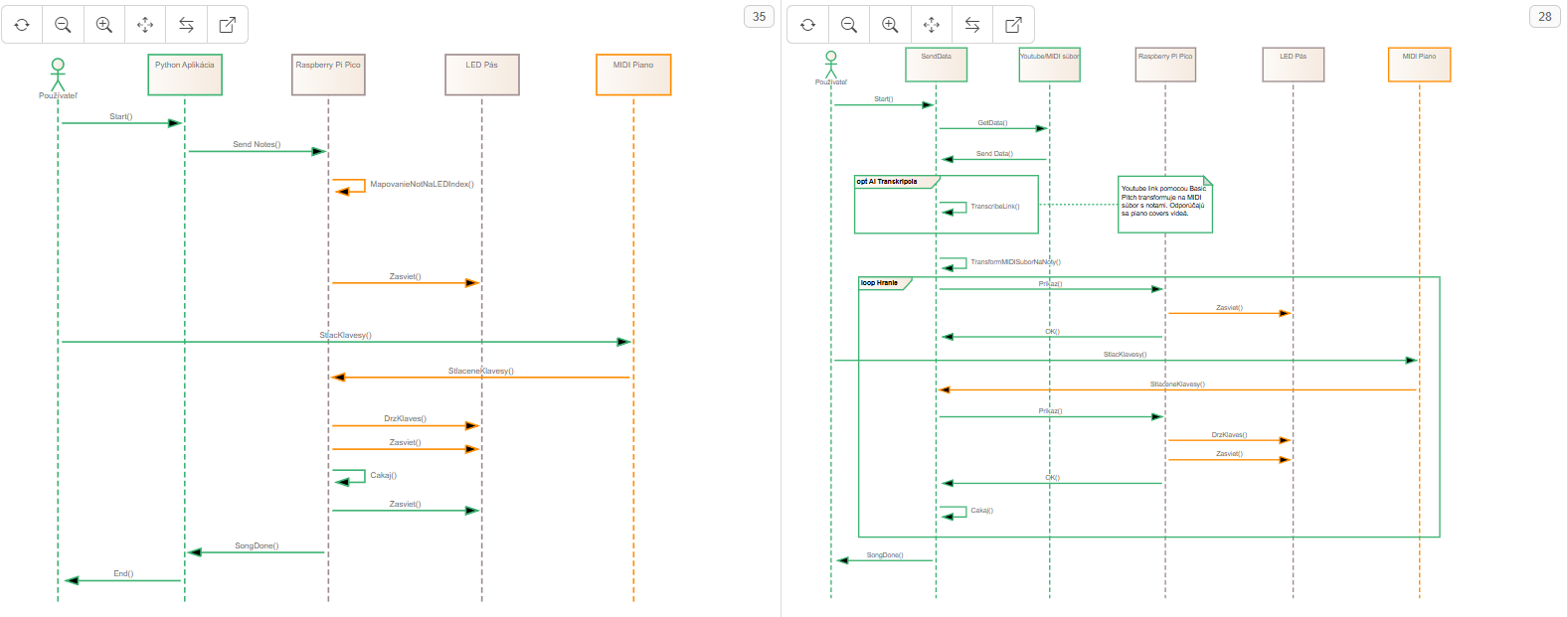1568x617 pixels.
Task: Click the badge labeled 28
Action: tap(1544, 16)
